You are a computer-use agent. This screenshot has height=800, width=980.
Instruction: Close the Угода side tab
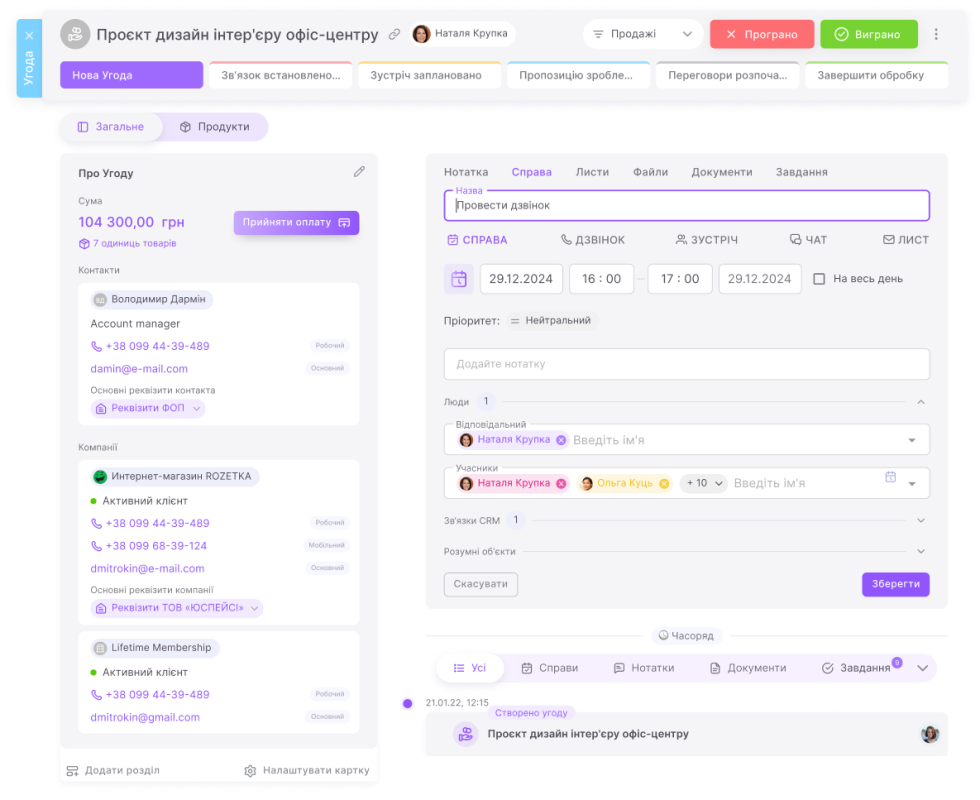click(29, 36)
